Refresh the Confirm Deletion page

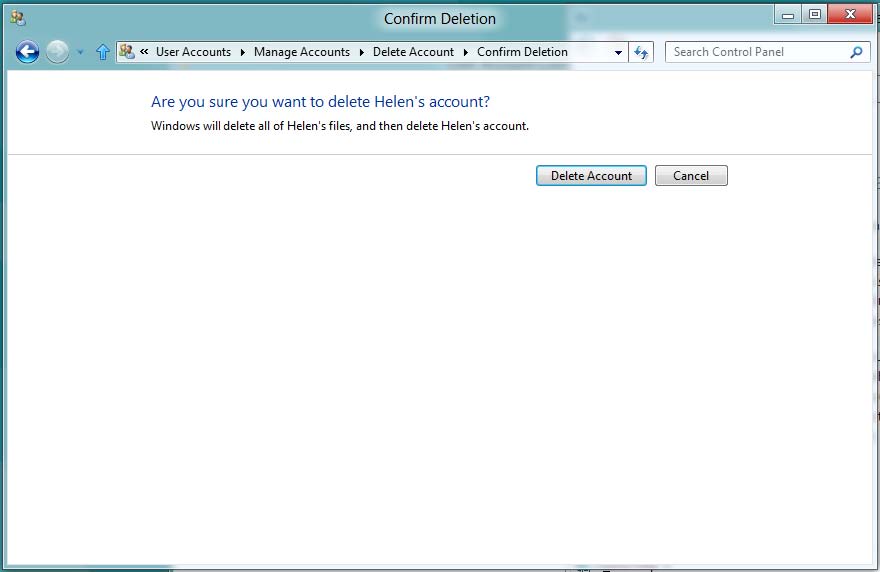coord(641,52)
